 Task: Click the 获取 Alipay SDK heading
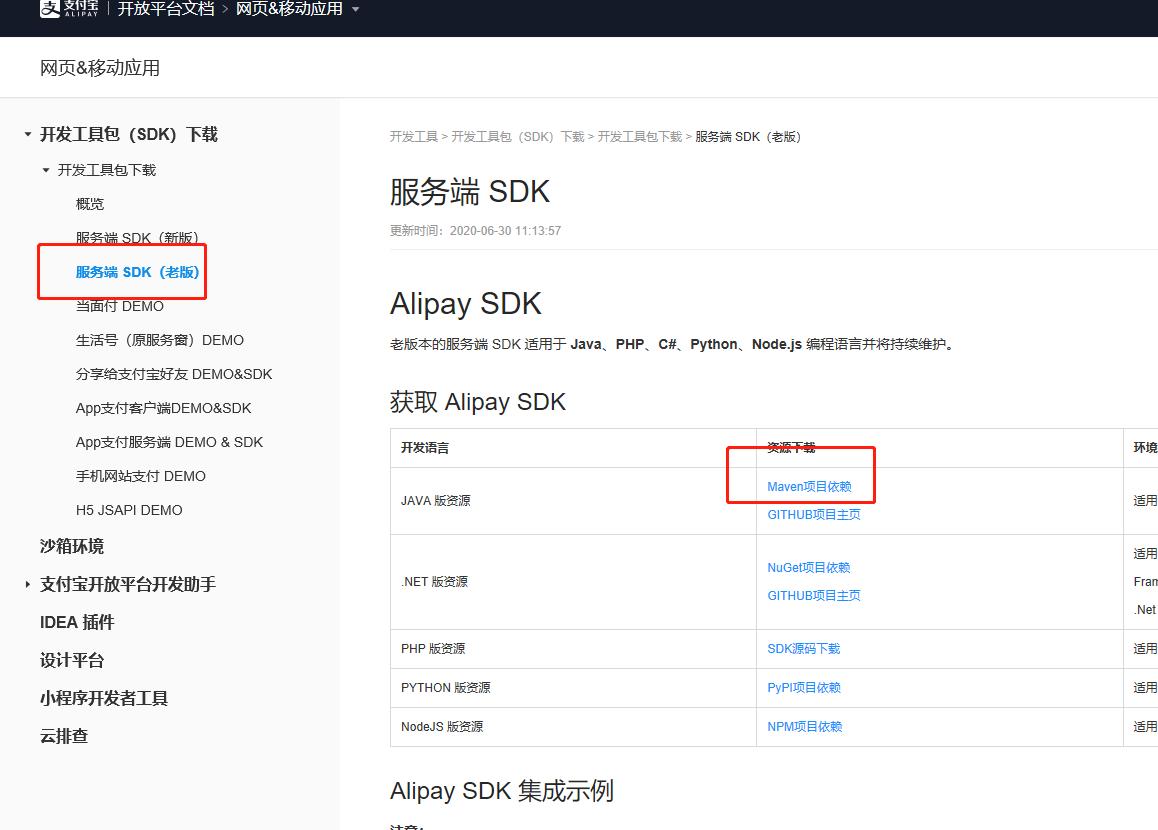point(478,402)
